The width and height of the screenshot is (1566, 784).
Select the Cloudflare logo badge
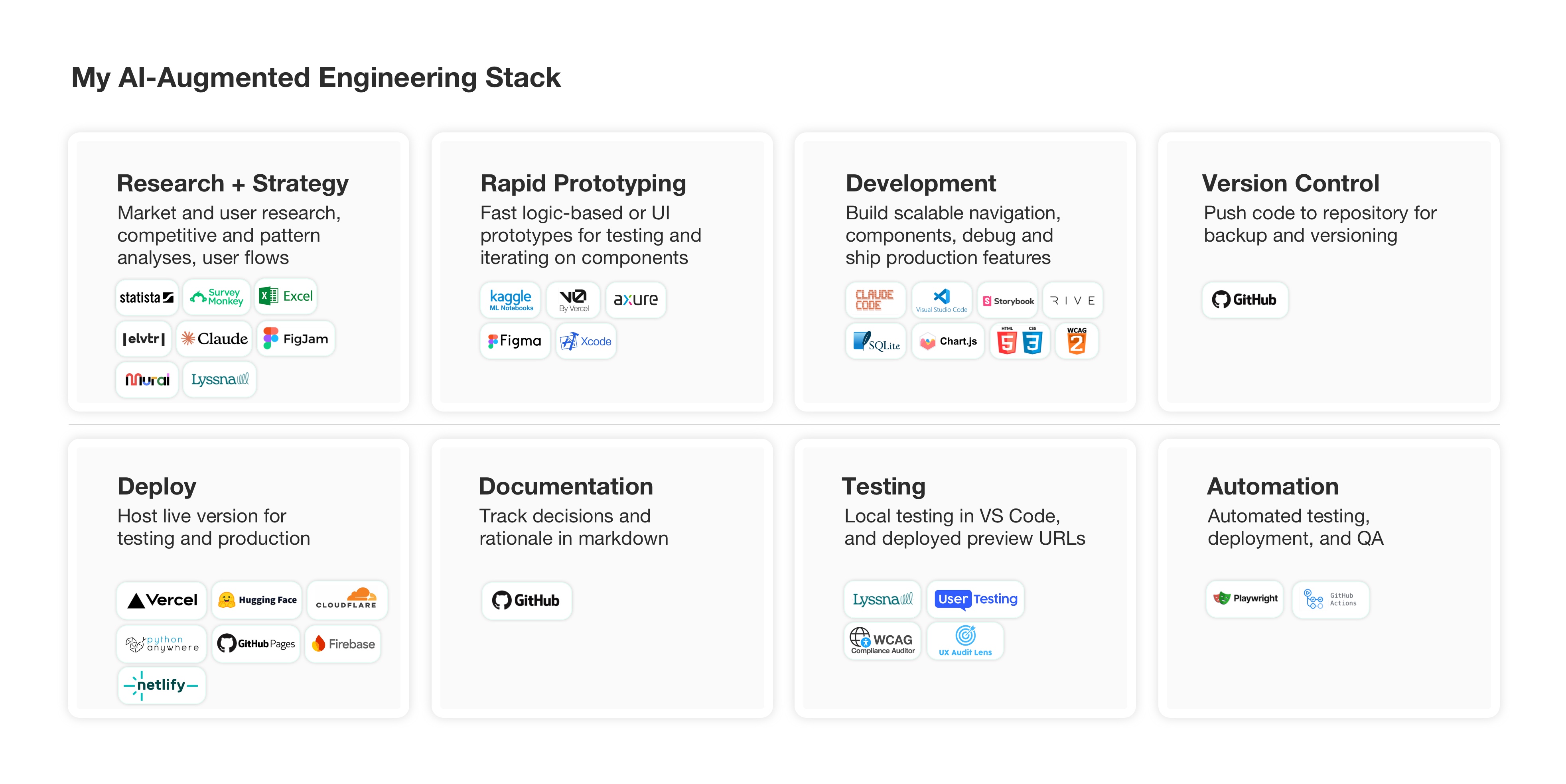[347, 599]
